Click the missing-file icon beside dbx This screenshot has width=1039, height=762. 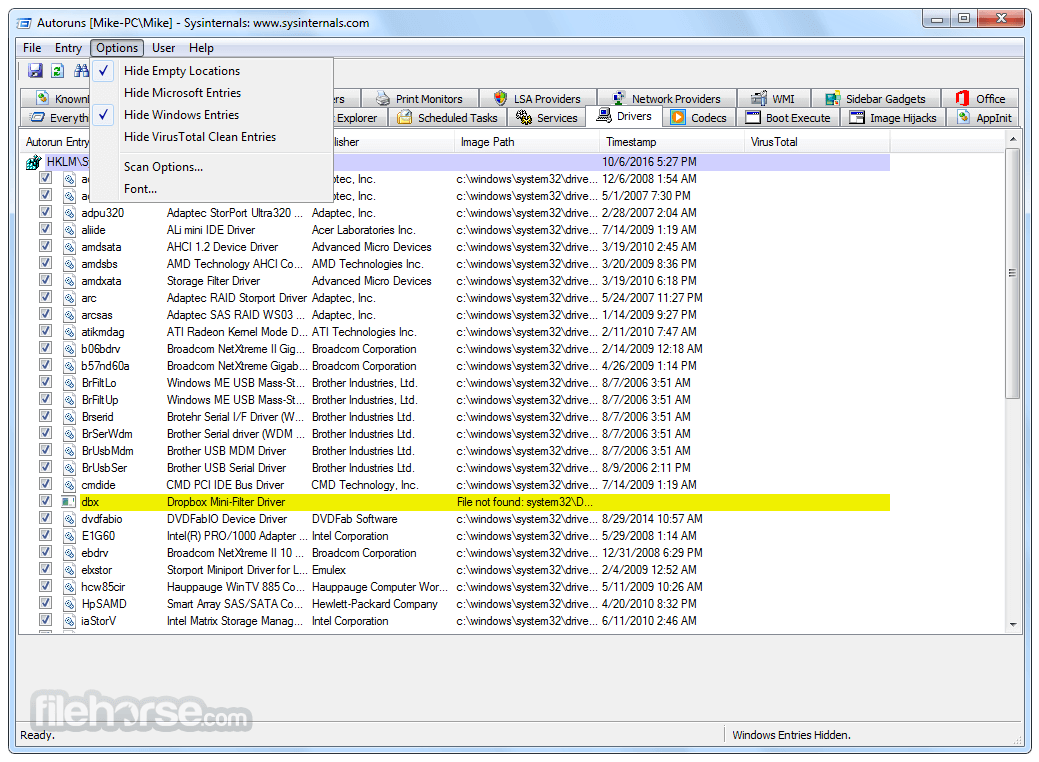pyautogui.click(x=69, y=502)
